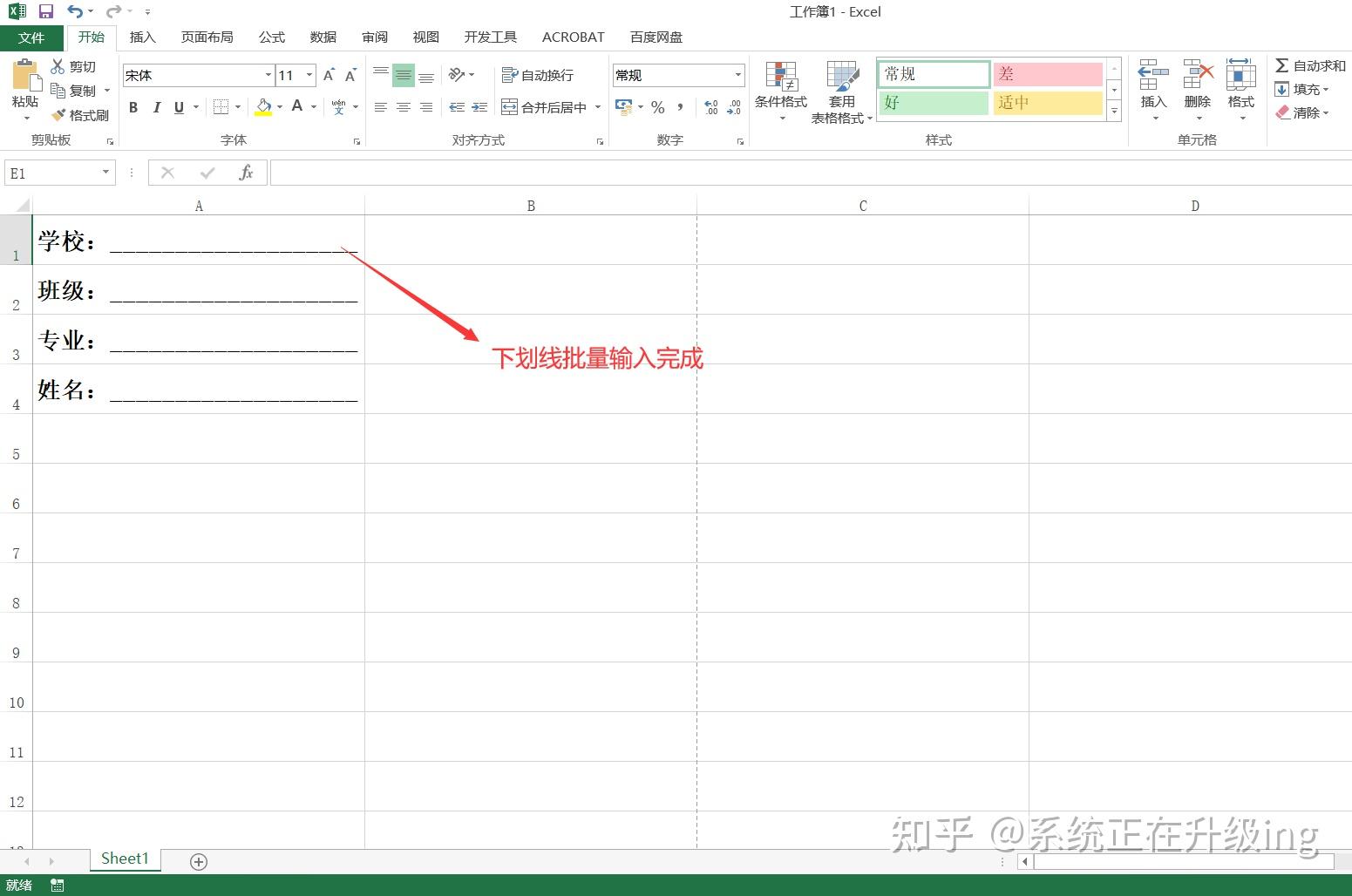
Task: Undo the last action
Action: (x=75, y=11)
